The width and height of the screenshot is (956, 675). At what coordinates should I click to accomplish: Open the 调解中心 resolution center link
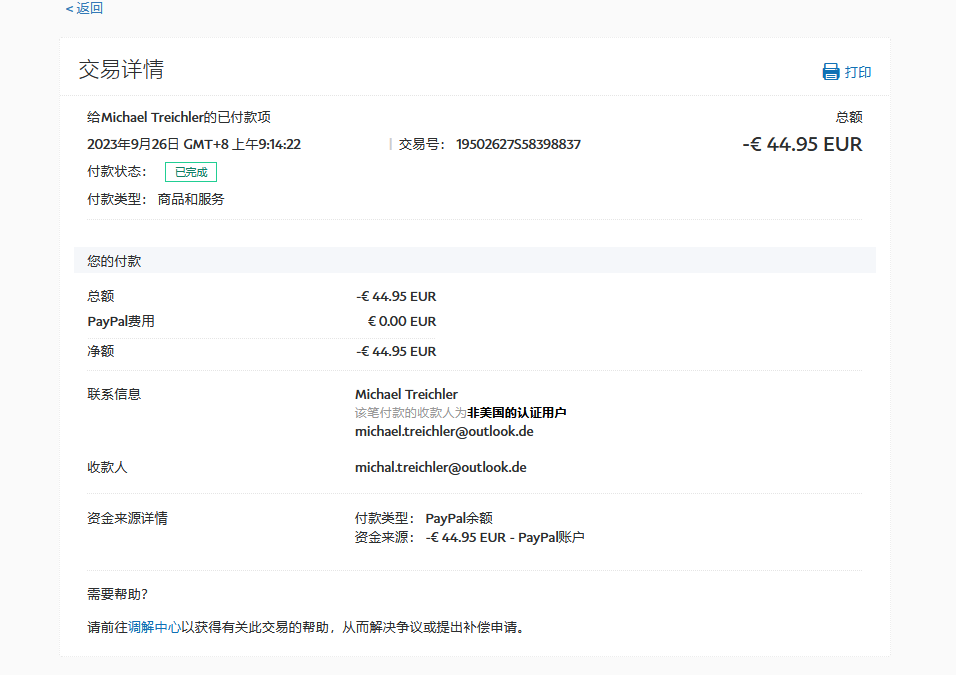(x=154, y=628)
